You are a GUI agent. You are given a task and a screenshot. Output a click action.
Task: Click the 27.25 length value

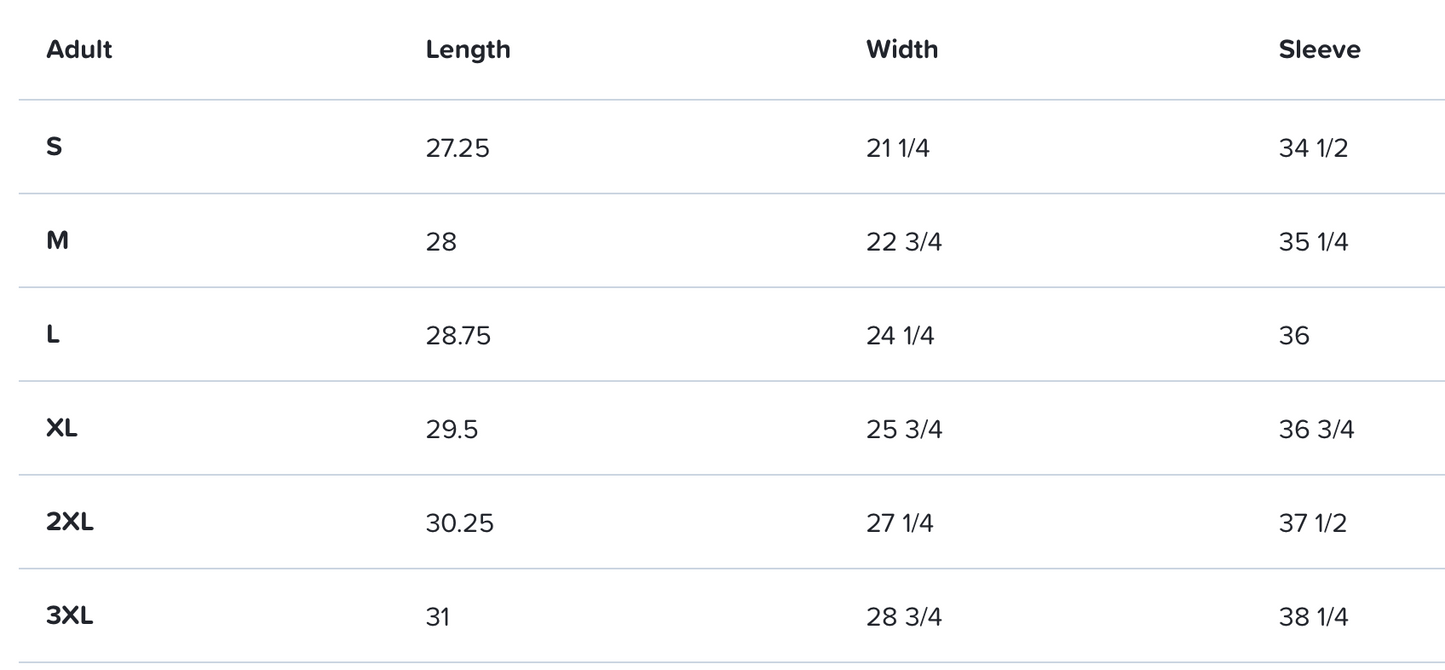coord(458,149)
